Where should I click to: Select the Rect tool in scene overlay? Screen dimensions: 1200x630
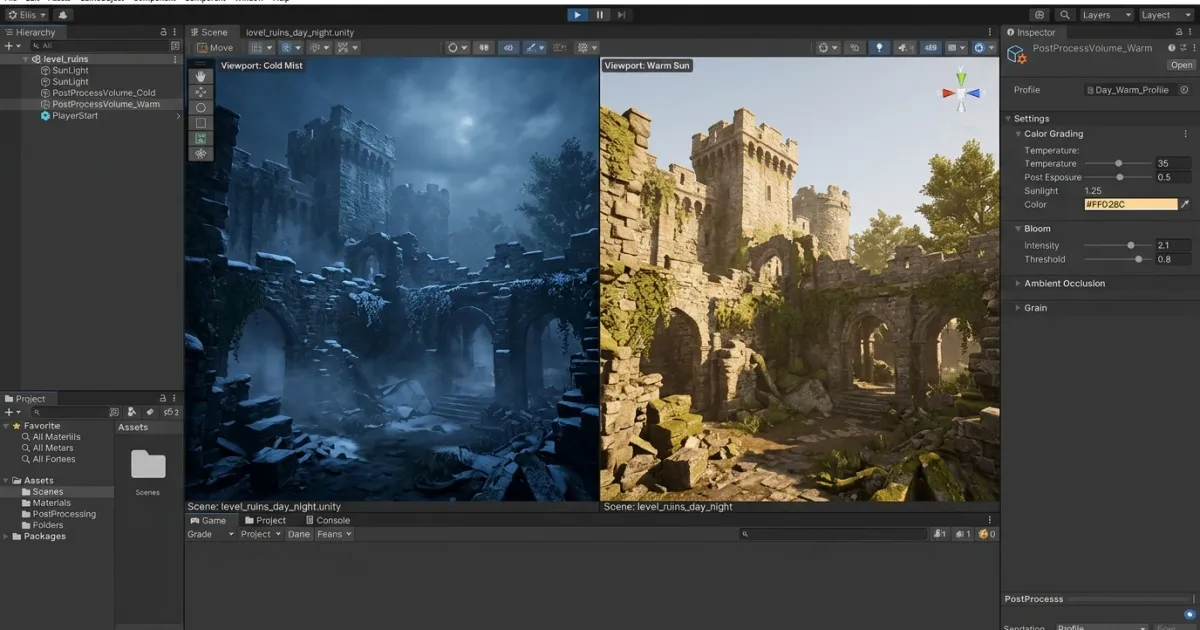pos(201,138)
